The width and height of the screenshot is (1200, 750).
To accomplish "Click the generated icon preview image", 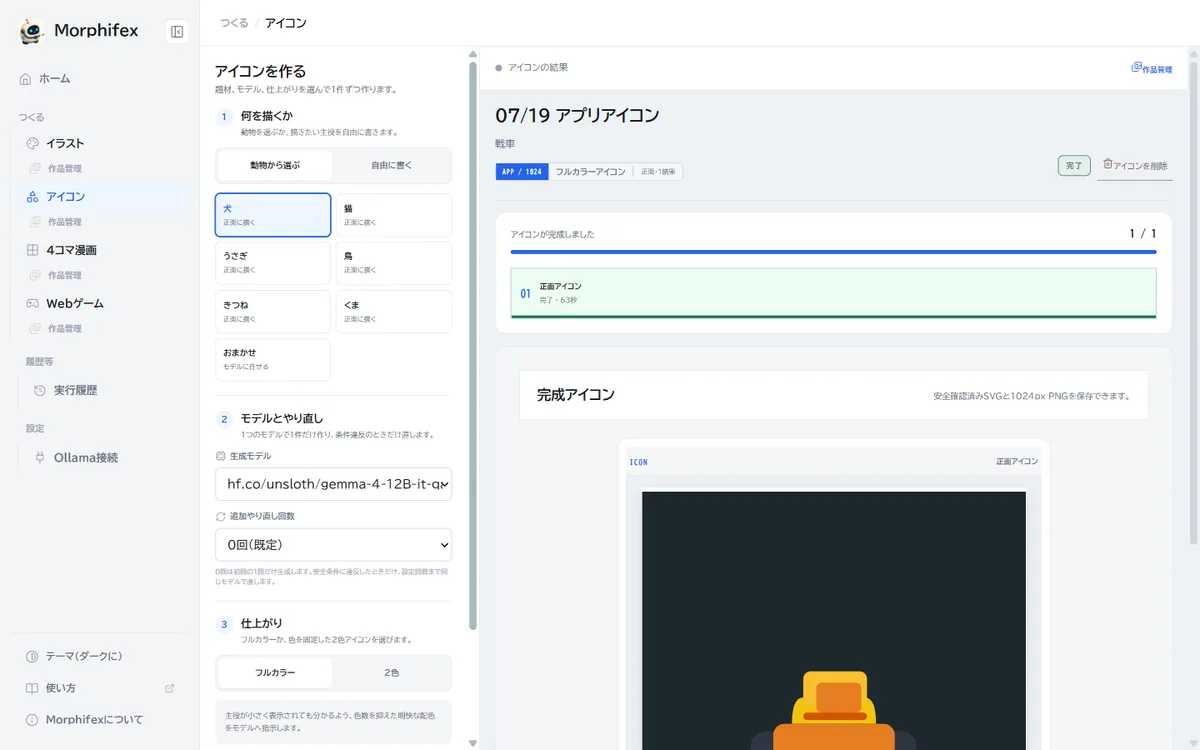I will click(x=834, y=620).
